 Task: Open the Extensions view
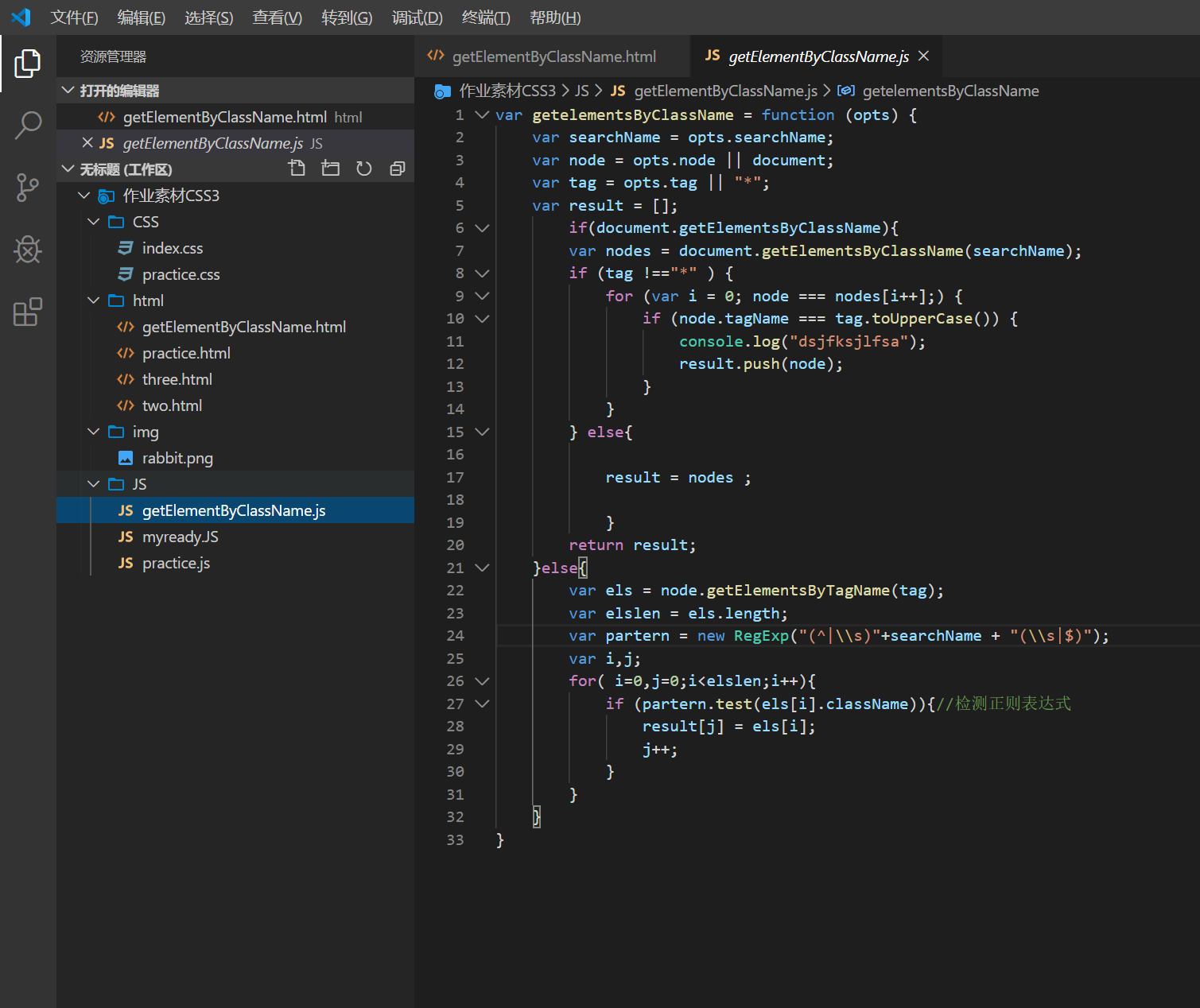(x=28, y=312)
